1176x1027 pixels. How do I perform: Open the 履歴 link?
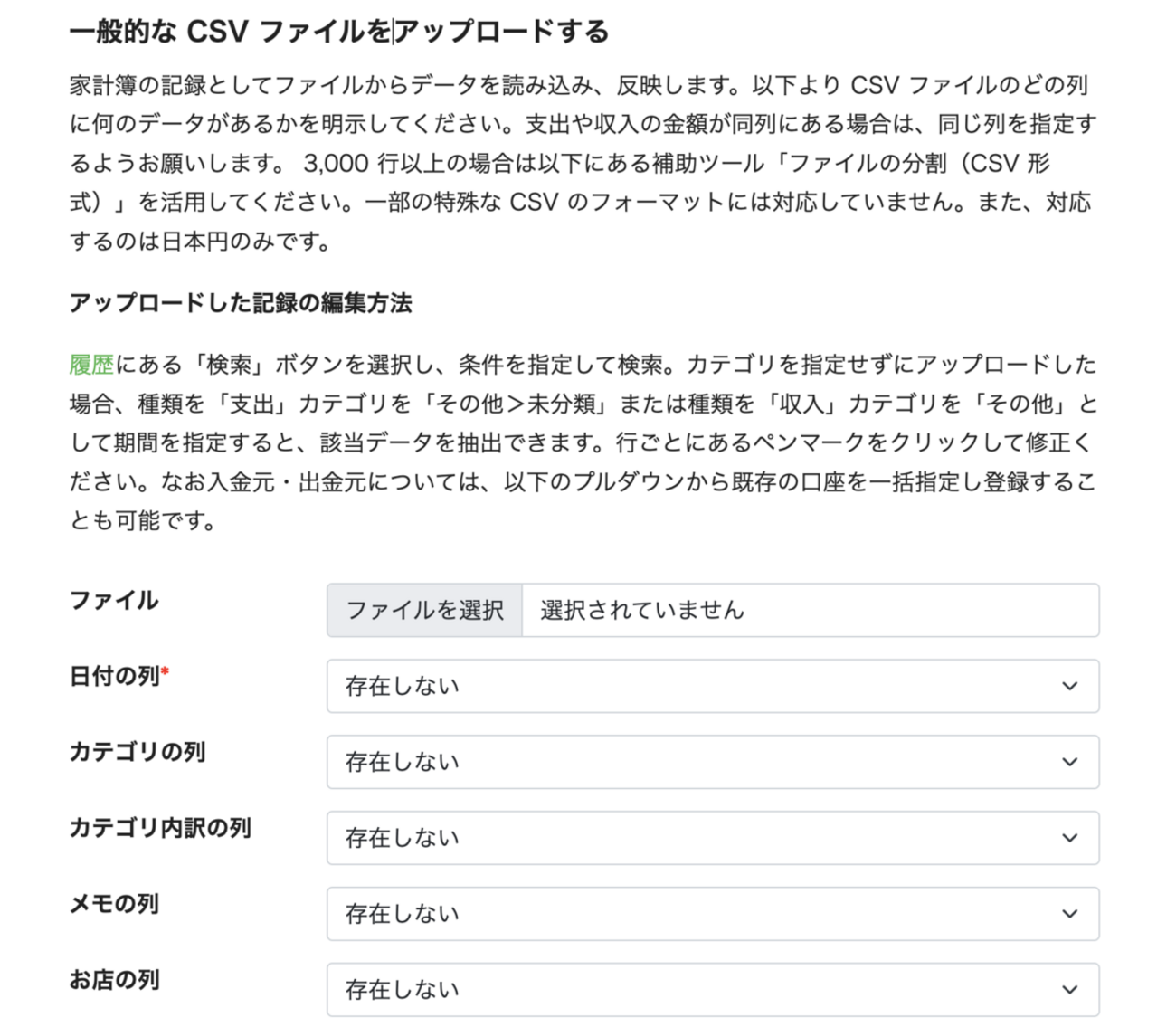[91, 365]
